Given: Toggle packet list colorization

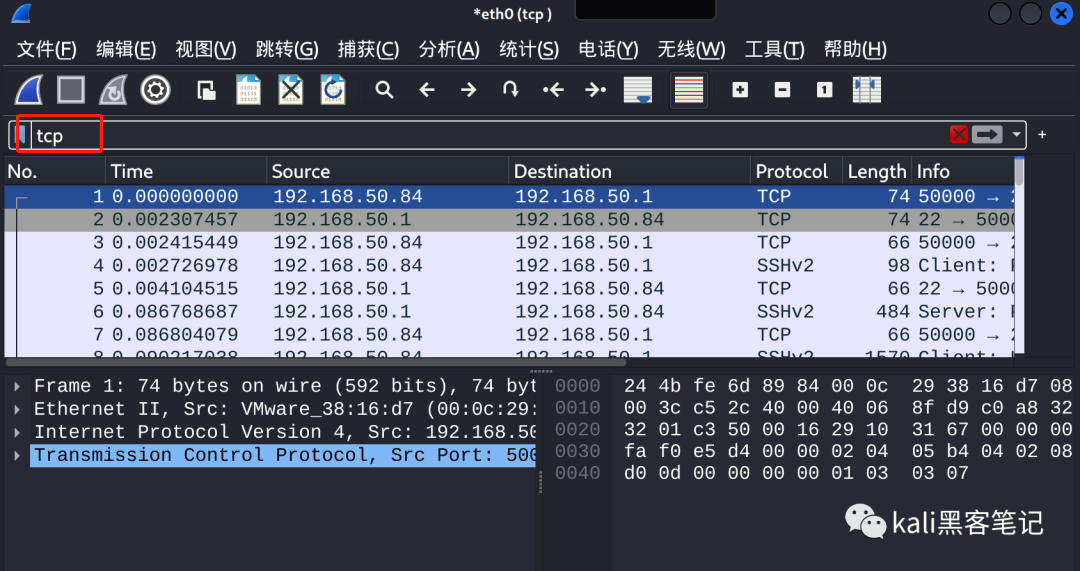Looking at the screenshot, I should coord(689,90).
